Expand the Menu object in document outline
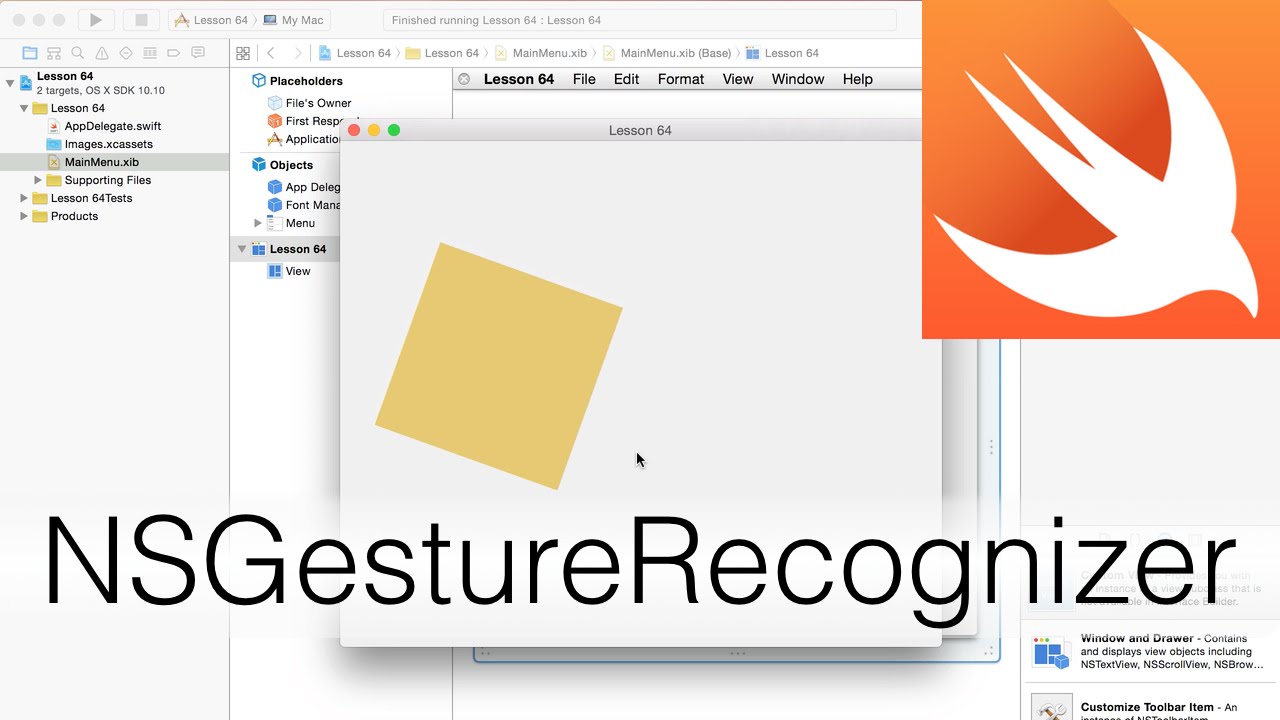Viewport: 1280px width, 720px height. tap(258, 223)
